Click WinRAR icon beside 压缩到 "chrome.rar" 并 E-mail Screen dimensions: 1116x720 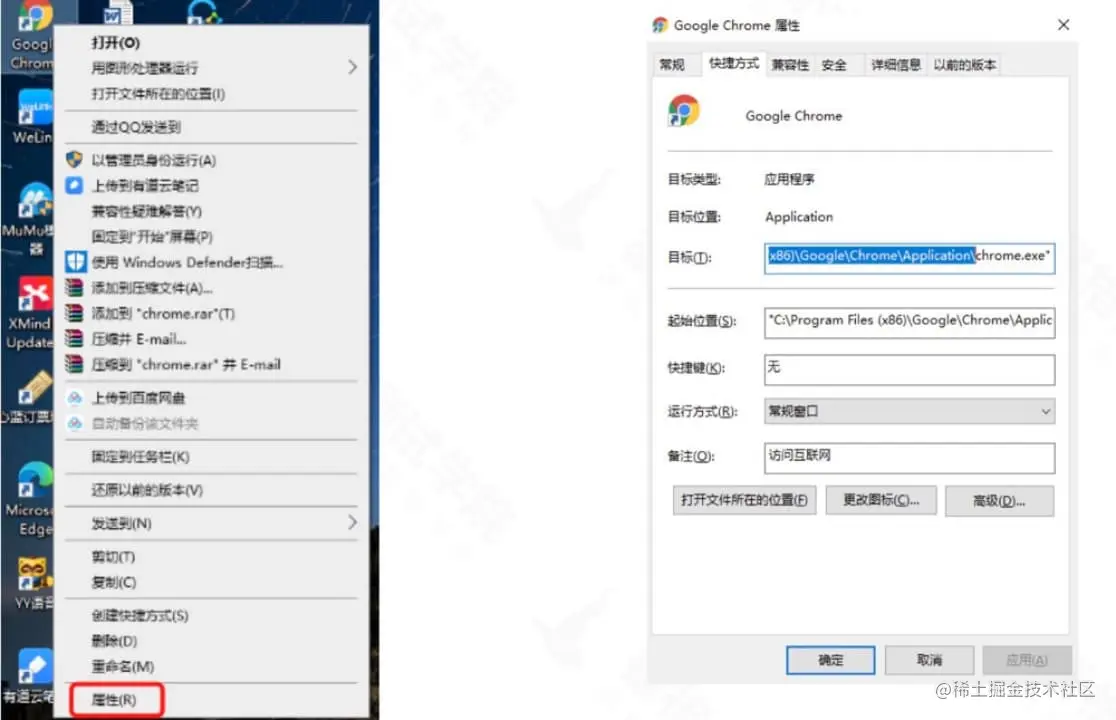pos(74,364)
